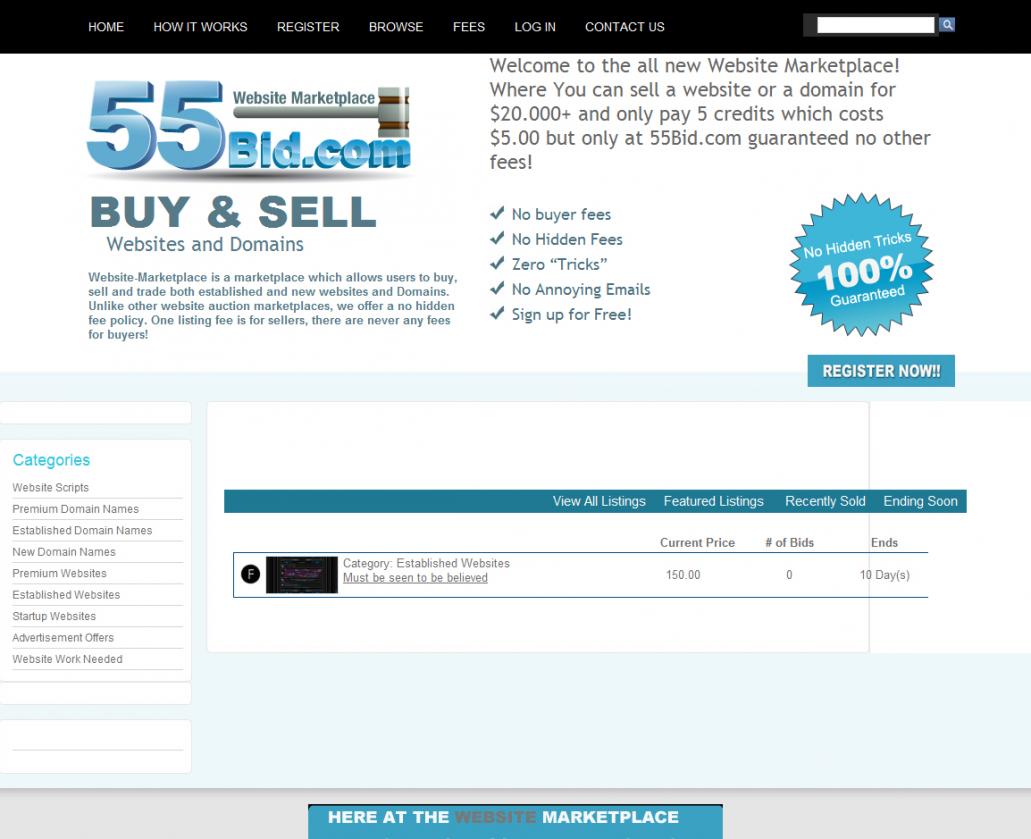Switch to View All Listings tab

599,501
